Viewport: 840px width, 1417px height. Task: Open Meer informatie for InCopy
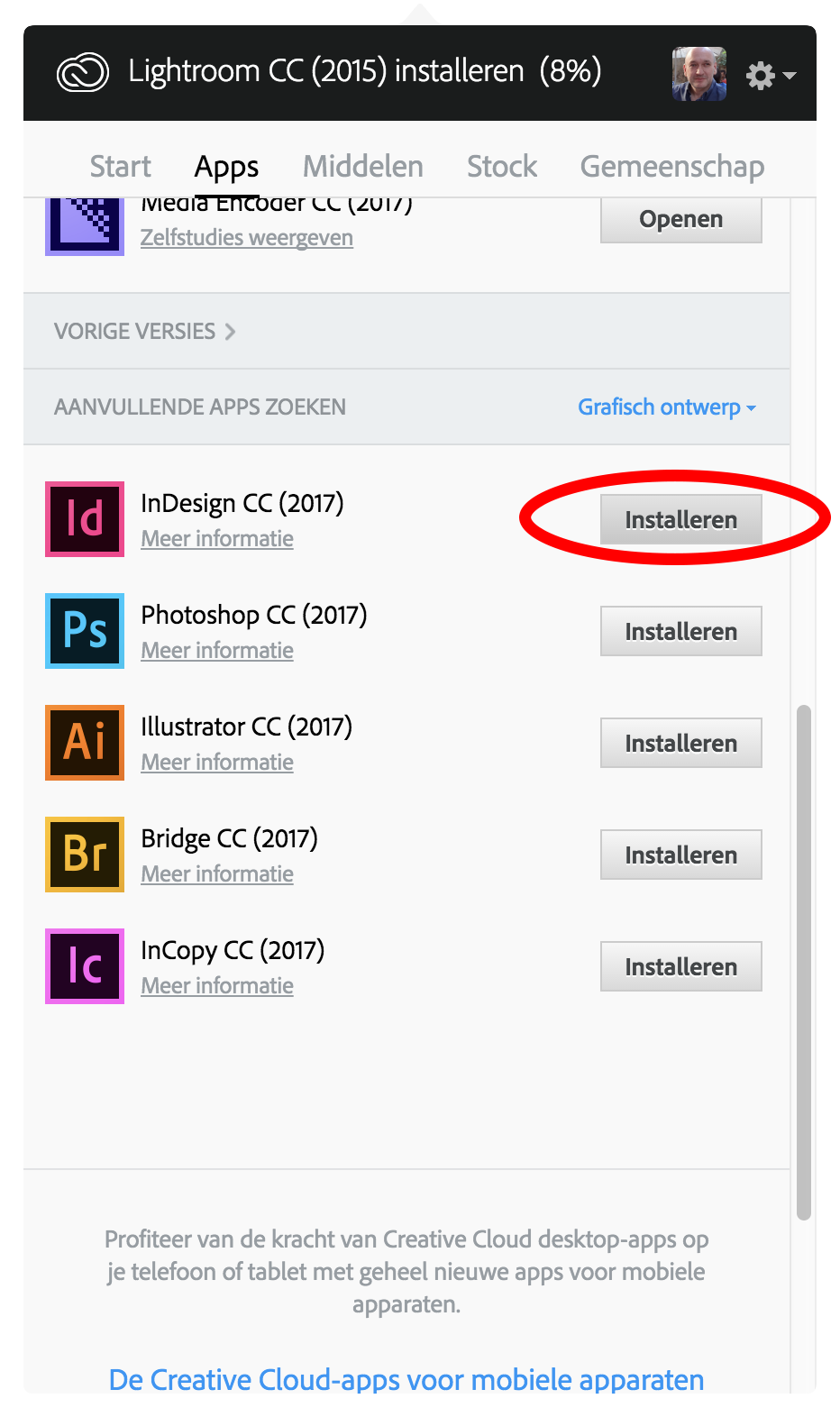coord(217,986)
